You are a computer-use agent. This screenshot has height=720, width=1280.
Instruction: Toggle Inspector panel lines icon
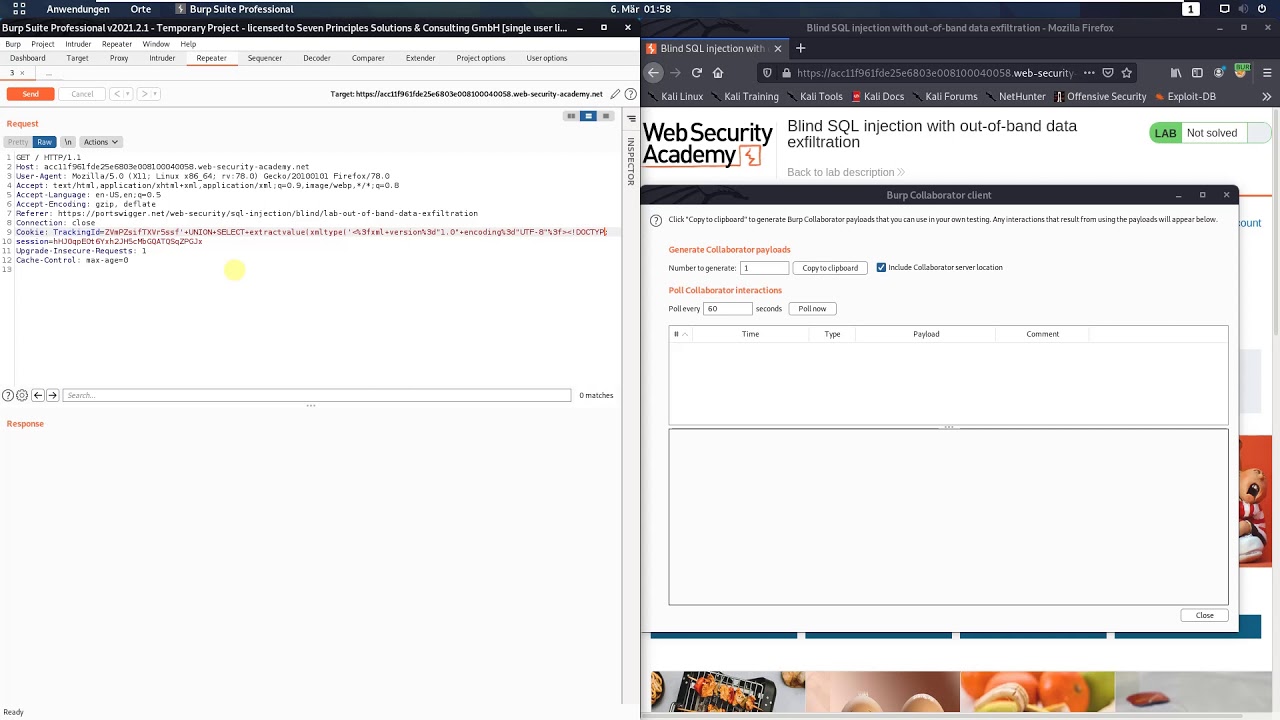point(631,118)
